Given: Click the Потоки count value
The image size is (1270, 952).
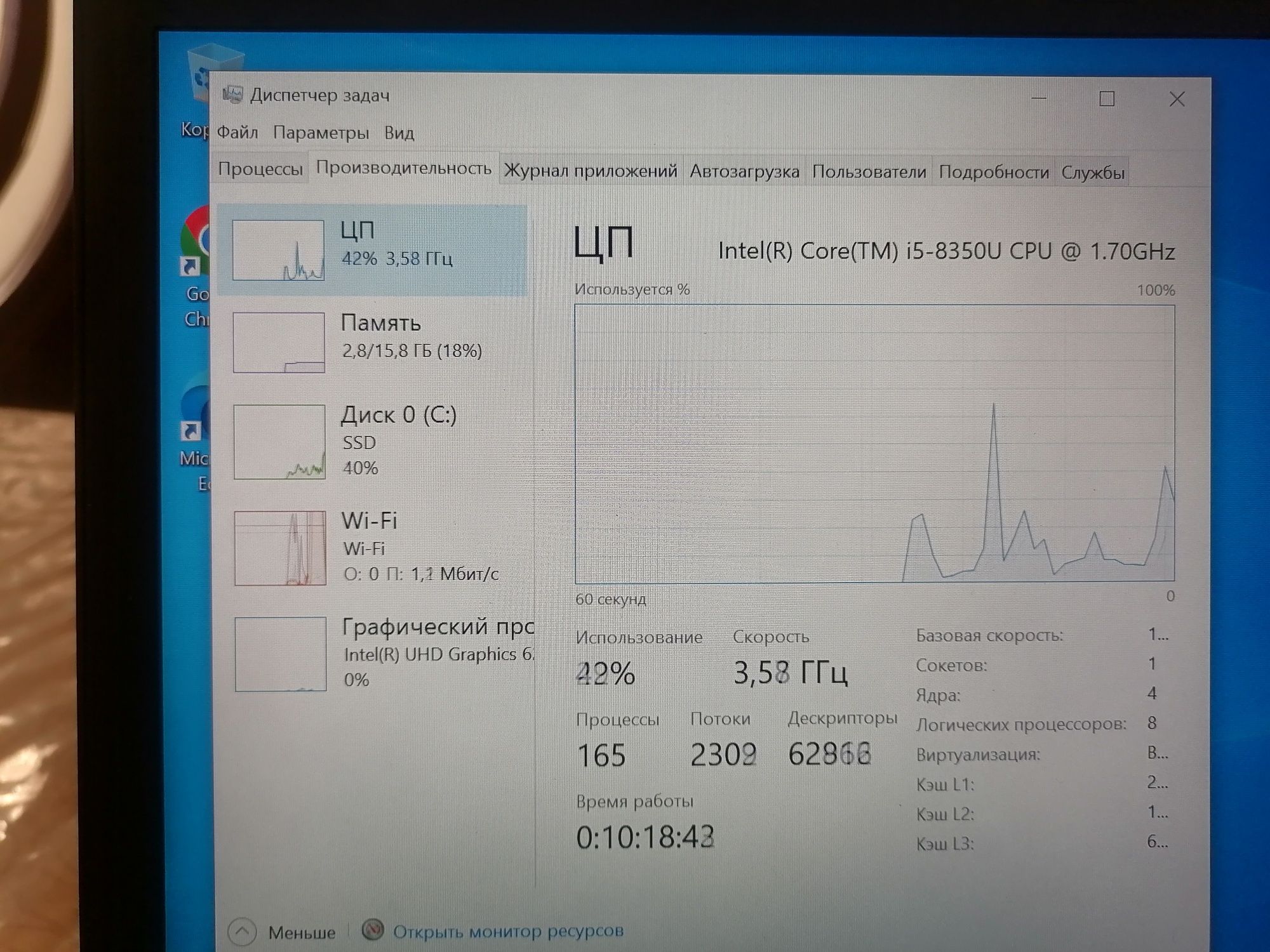Looking at the screenshot, I should [x=723, y=755].
